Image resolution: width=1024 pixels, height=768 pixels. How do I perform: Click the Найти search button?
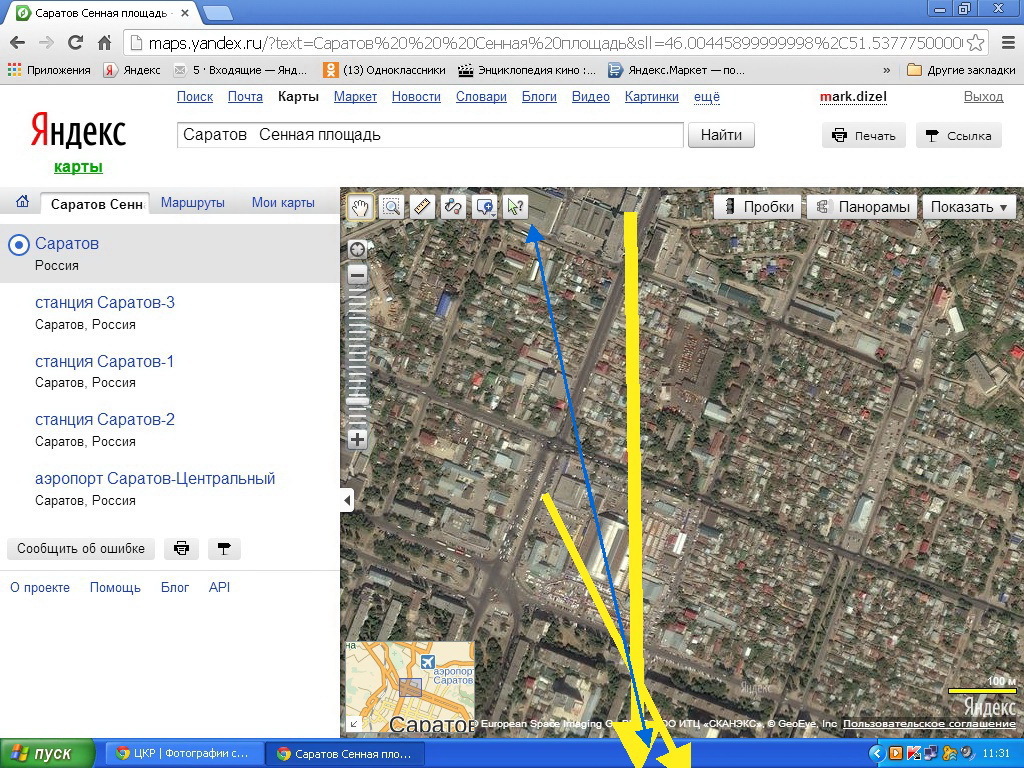tap(721, 135)
